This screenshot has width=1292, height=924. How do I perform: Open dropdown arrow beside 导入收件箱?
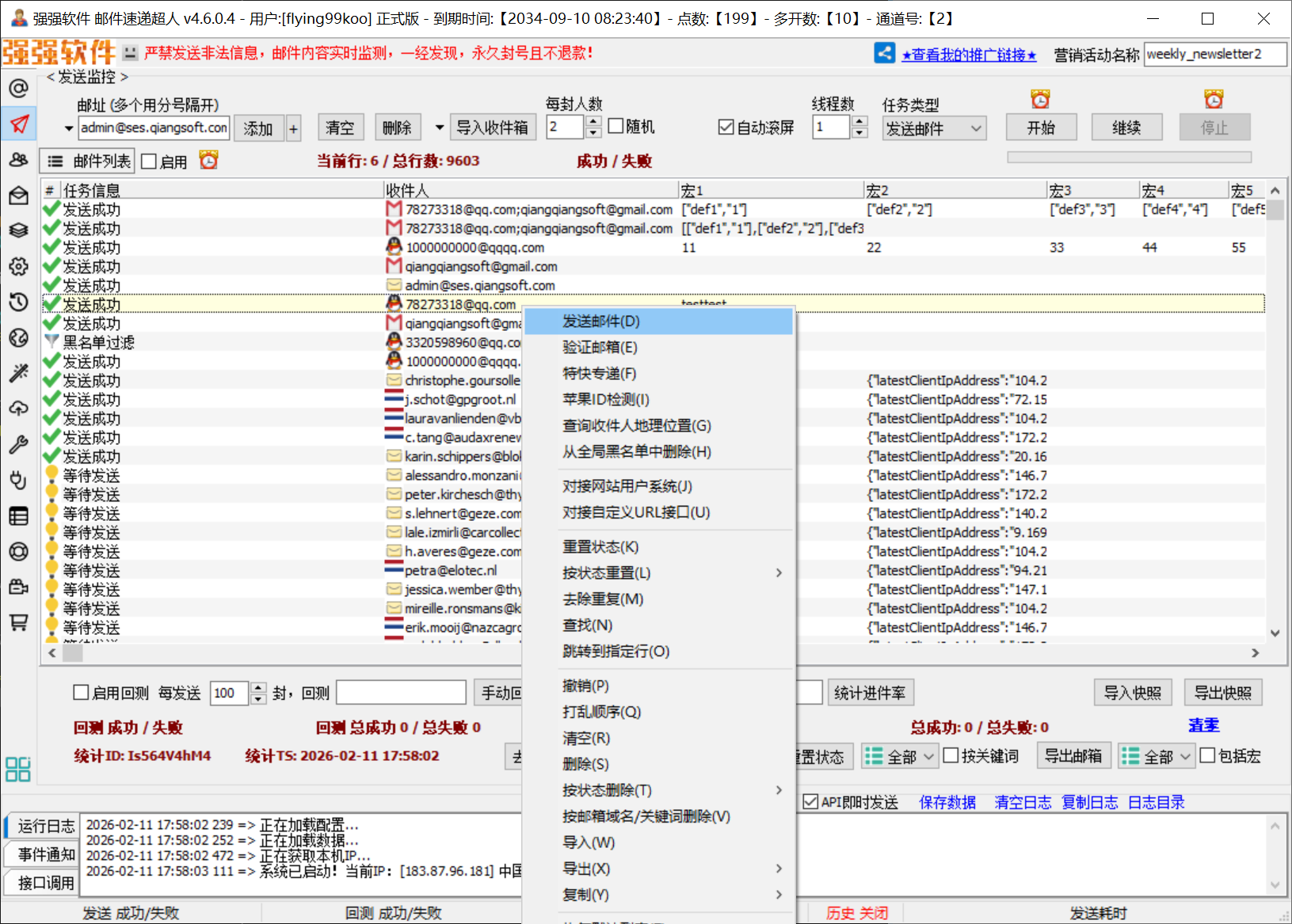pyautogui.click(x=440, y=127)
